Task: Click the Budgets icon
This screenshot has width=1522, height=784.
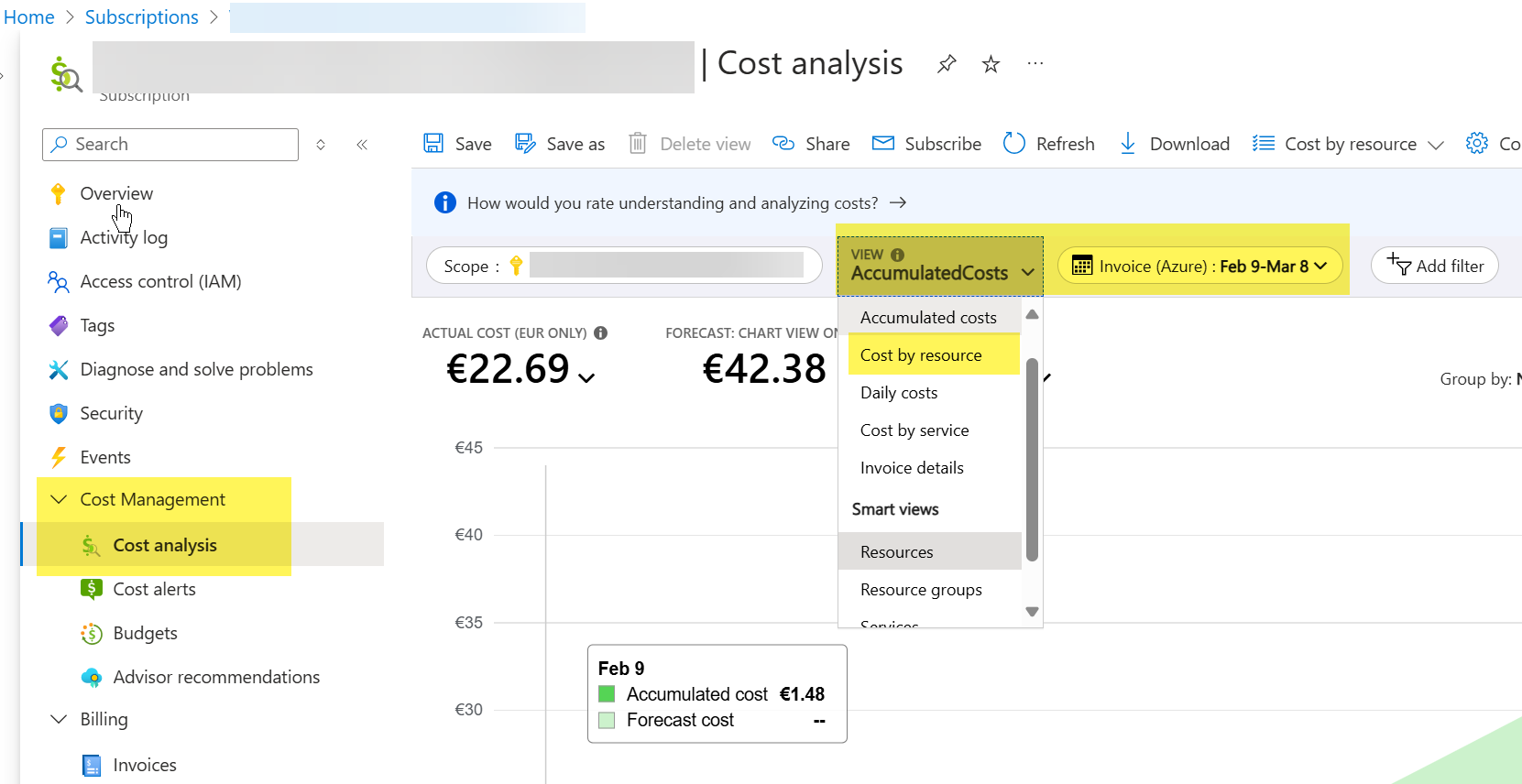Action: pos(91,633)
